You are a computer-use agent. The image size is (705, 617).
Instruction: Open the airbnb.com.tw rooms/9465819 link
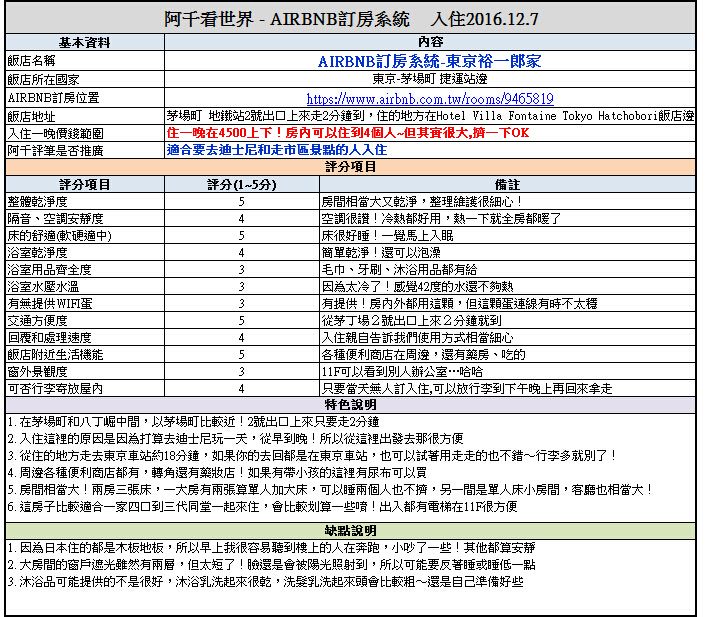pyautogui.click(x=430, y=98)
